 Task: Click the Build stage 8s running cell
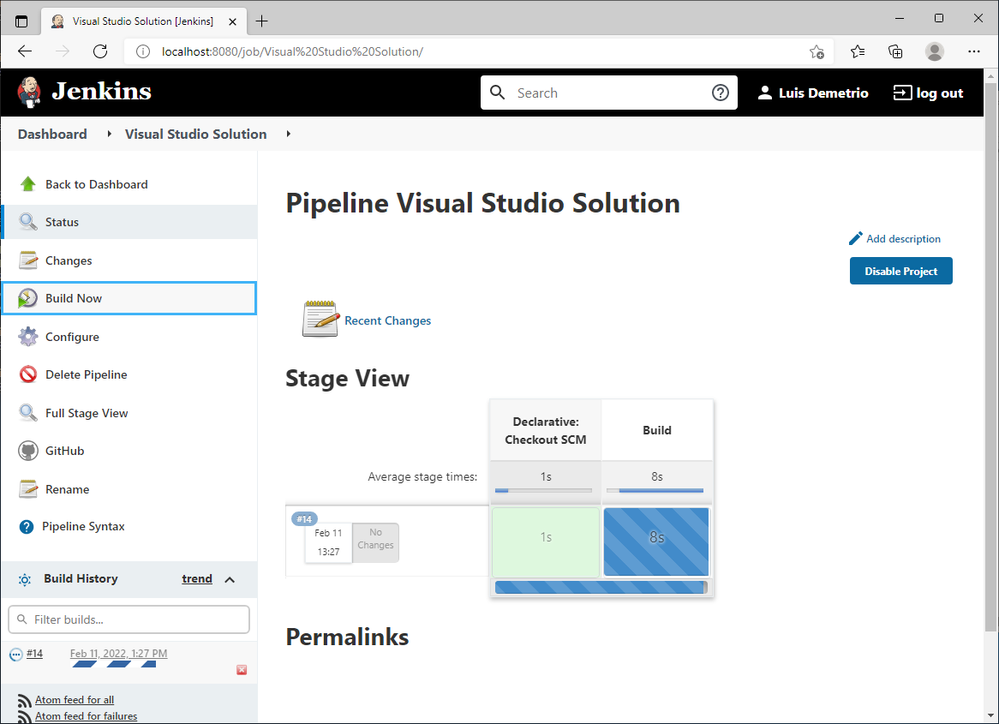[x=656, y=542]
